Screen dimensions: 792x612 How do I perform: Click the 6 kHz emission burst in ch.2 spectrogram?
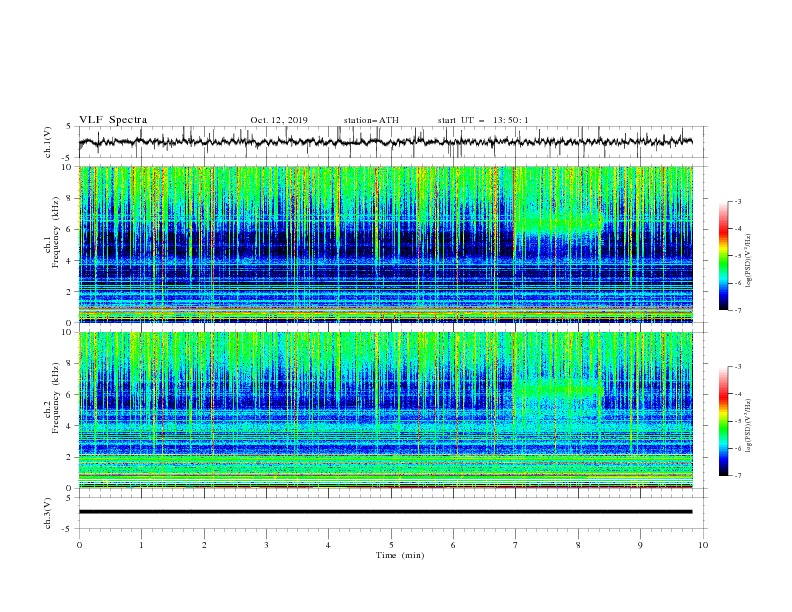pos(558,389)
